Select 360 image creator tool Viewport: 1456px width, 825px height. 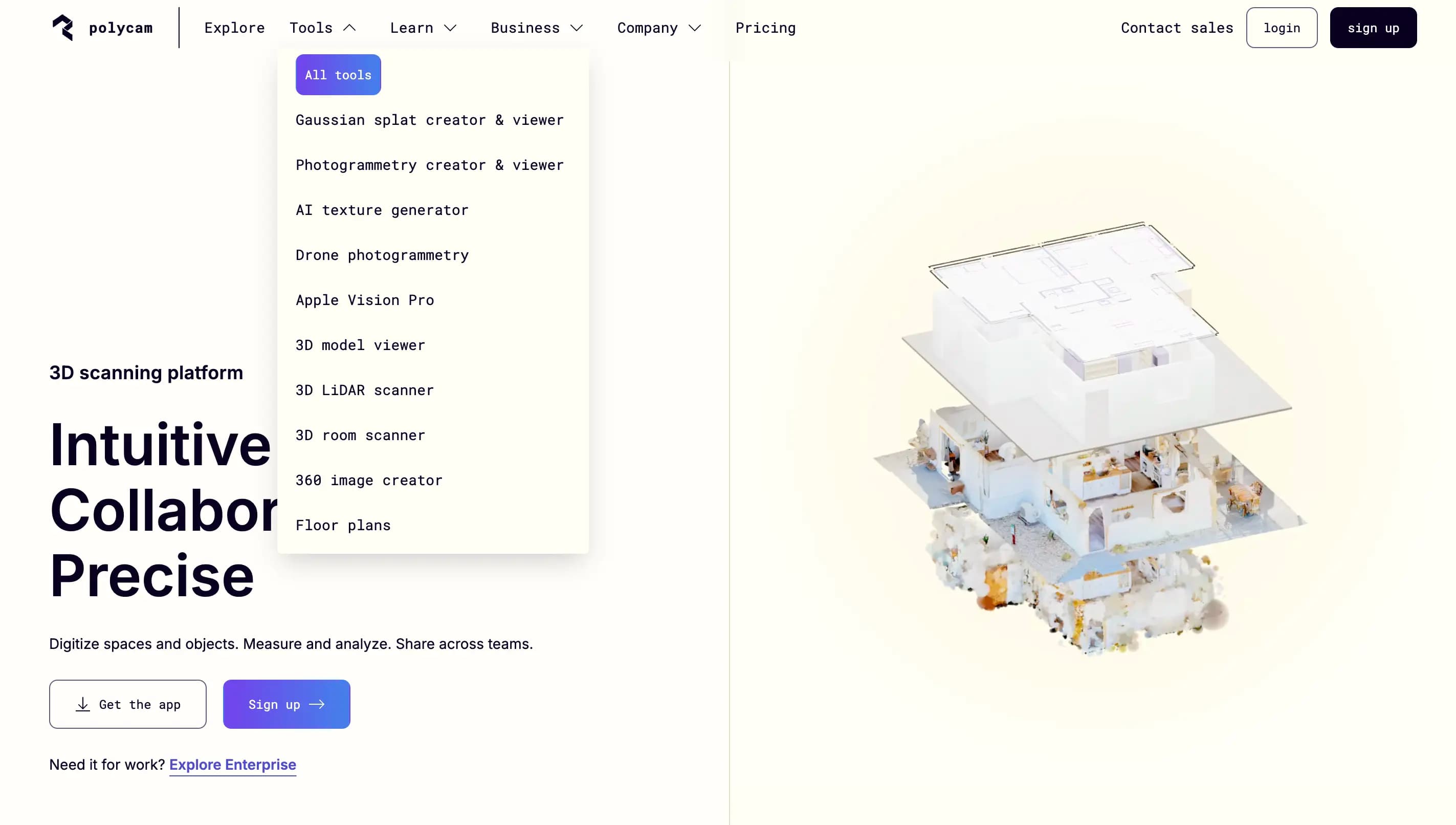point(369,480)
